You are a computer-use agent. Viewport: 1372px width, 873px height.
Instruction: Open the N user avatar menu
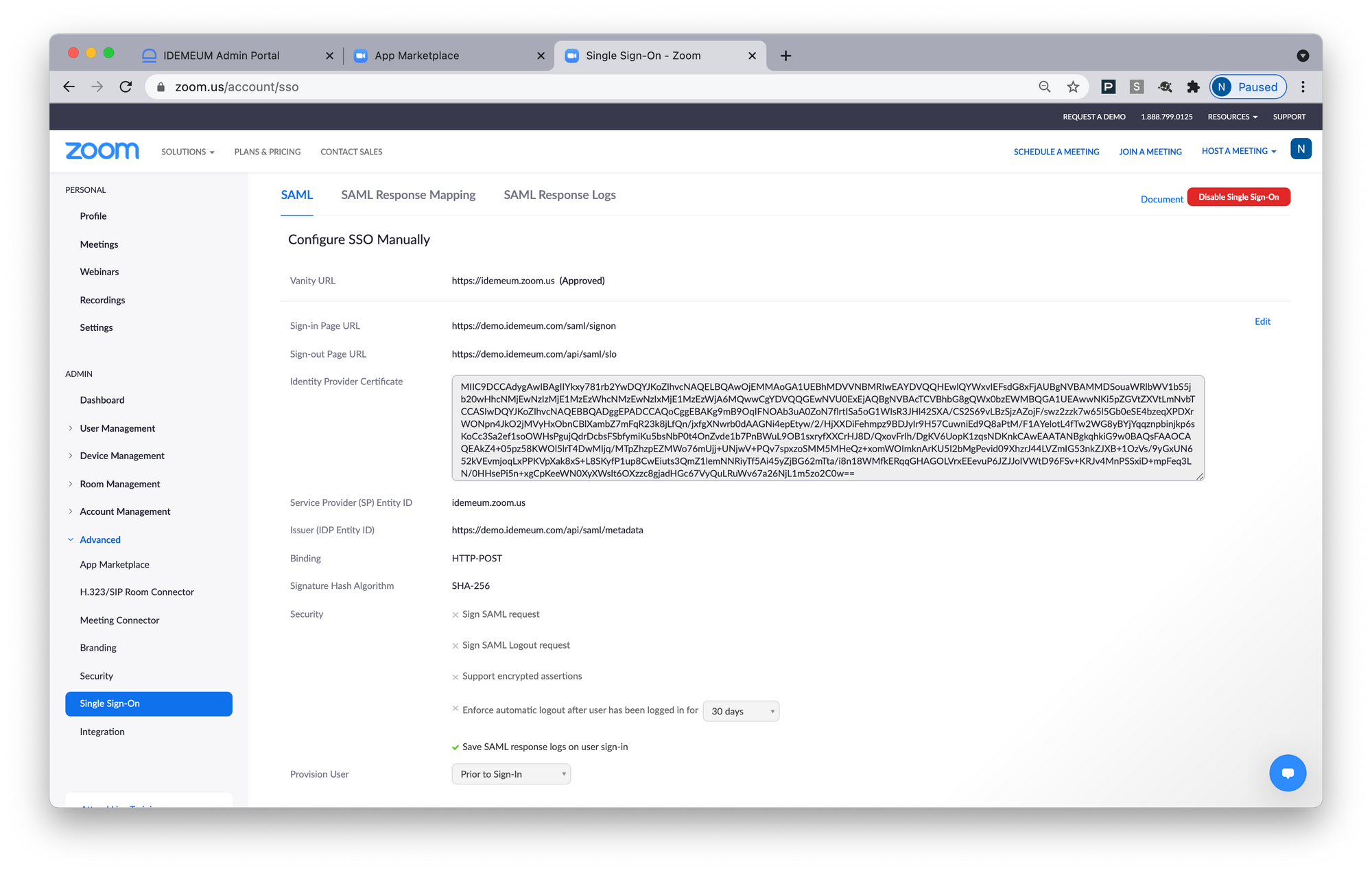tap(1301, 149)
